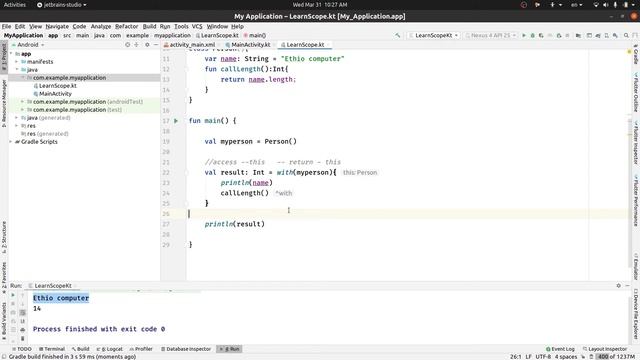640x360 pixels.
Task: Toggle the Project side tab
Action: pyautogui.click(x=4, y=57)
